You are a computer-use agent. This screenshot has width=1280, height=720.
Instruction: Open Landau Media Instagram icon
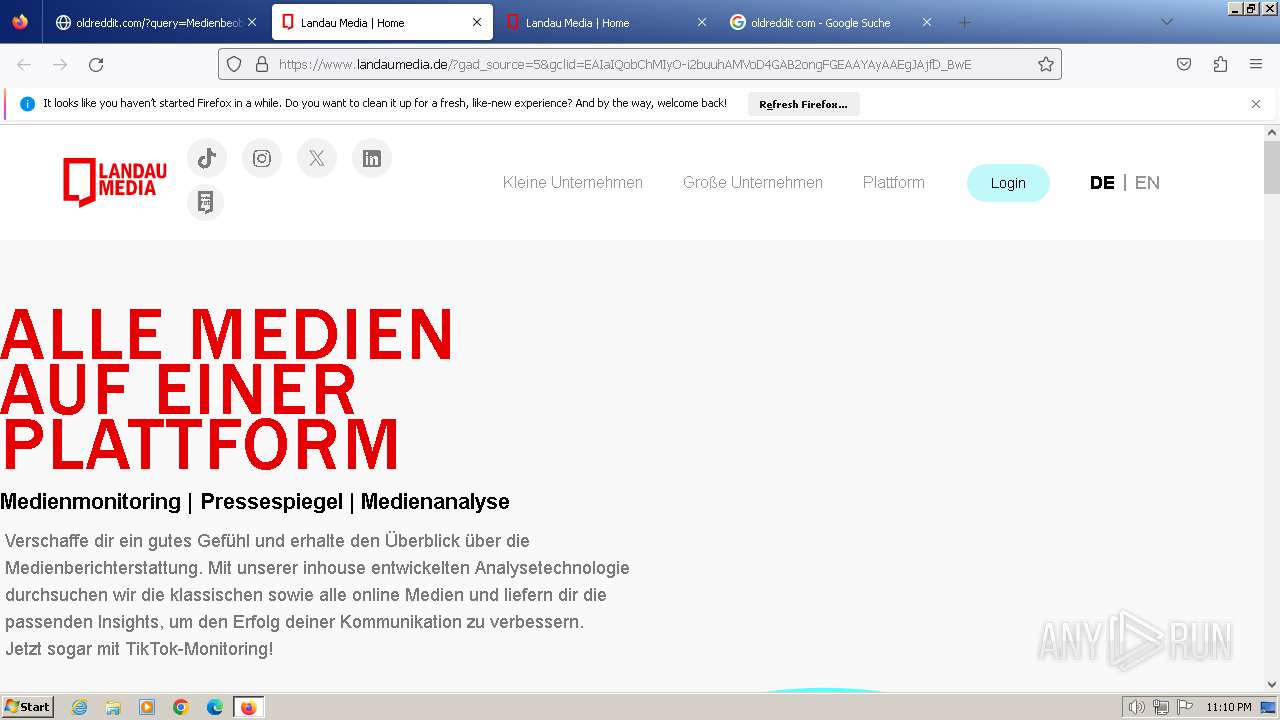pyautogui.click(x=262, y=158)
